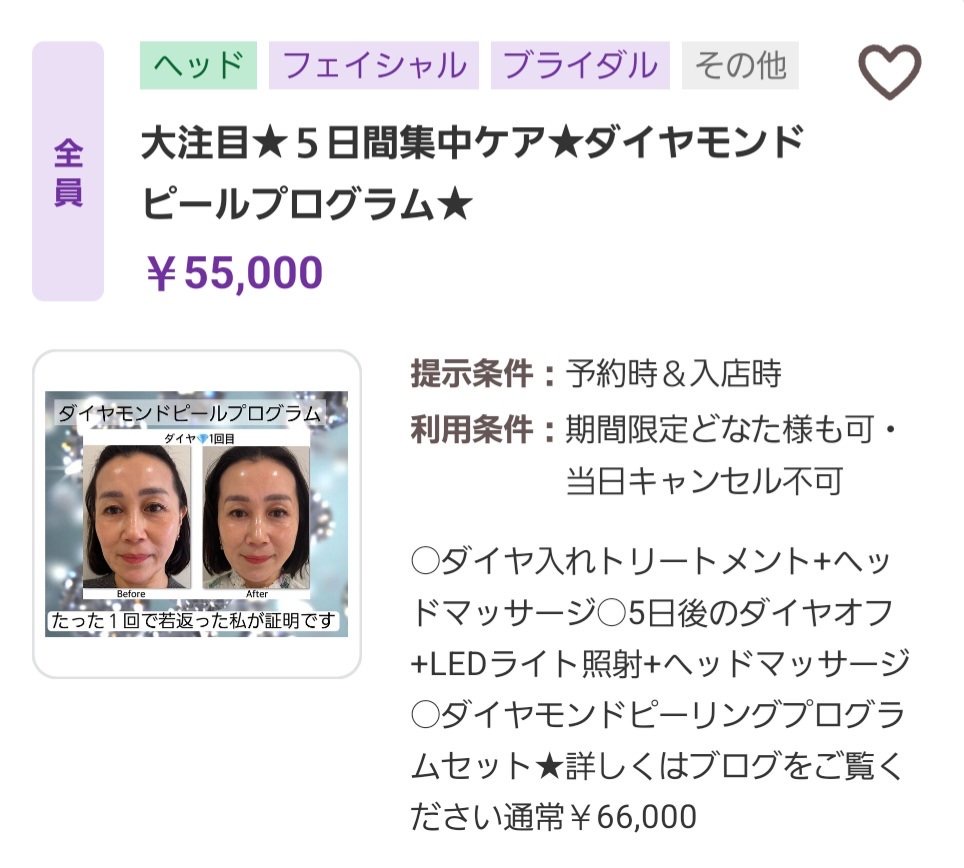Click the ダイヤ1回目 diamond label in image
The image size is (964, 868).
point(196,438)
